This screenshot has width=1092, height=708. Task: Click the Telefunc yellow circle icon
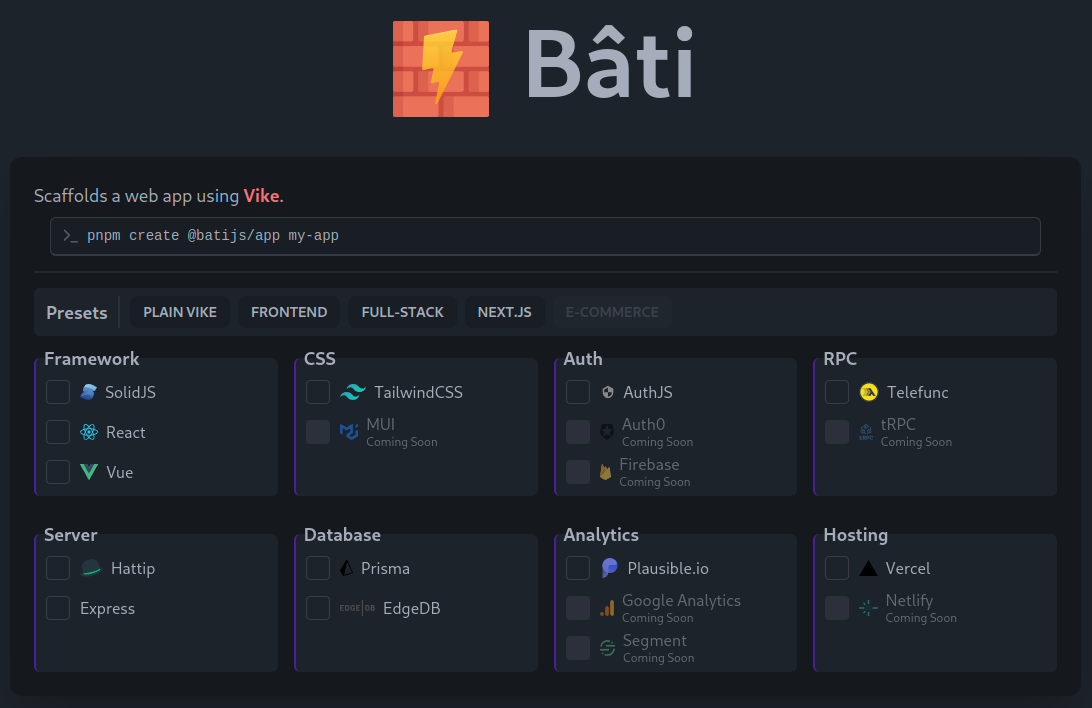pyautogui.click(x=869, y=392)
